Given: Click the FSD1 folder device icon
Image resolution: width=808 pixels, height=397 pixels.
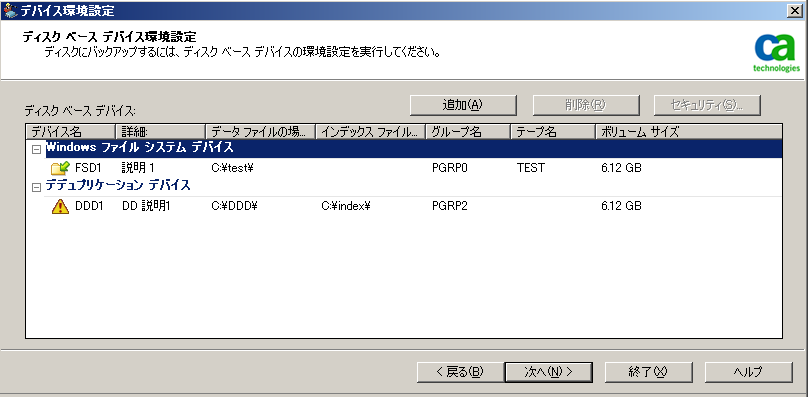Looking at the screenshot, I should [61, 168].
